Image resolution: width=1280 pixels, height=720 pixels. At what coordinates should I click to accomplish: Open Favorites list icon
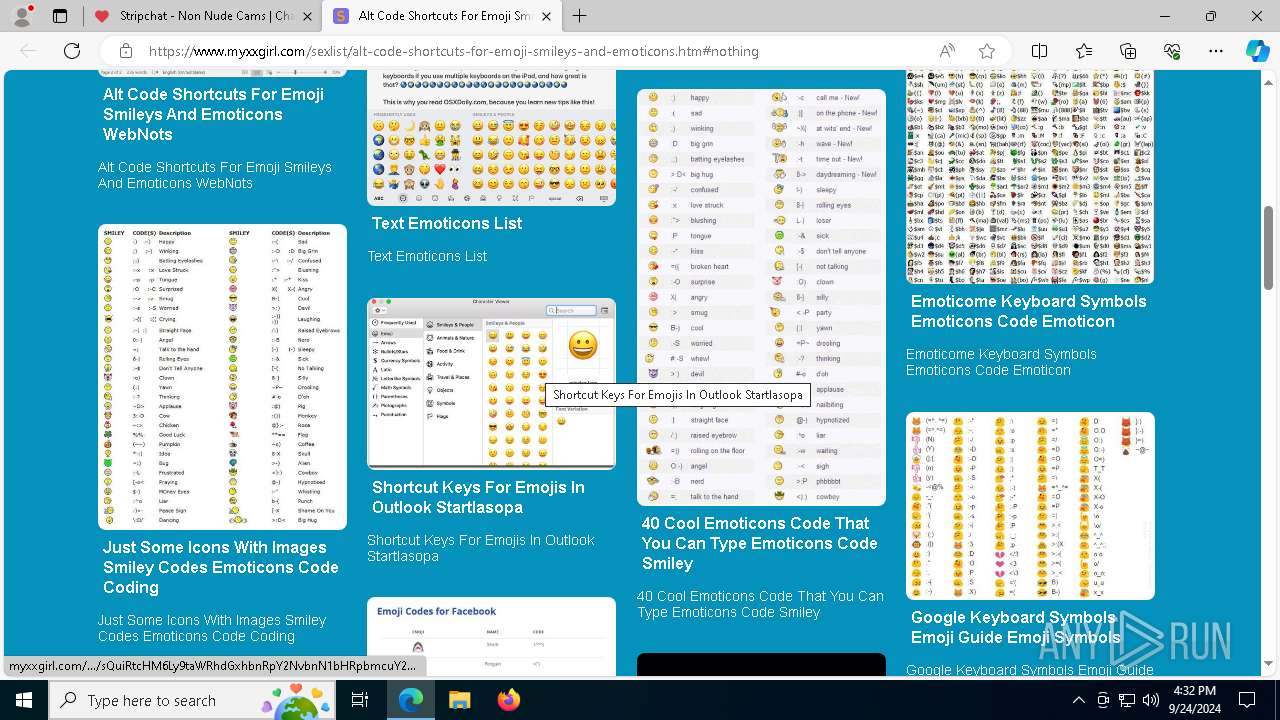tap(1084, 51)
